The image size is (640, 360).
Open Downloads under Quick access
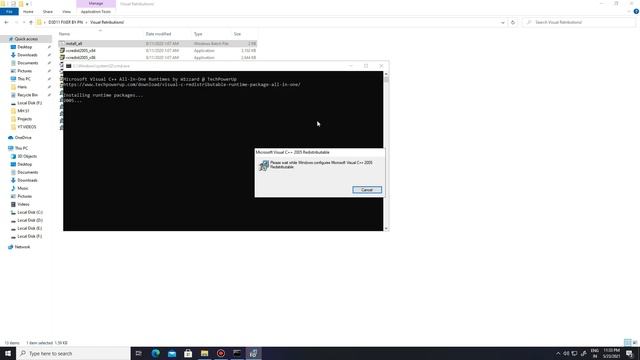(x=27, y=55)
